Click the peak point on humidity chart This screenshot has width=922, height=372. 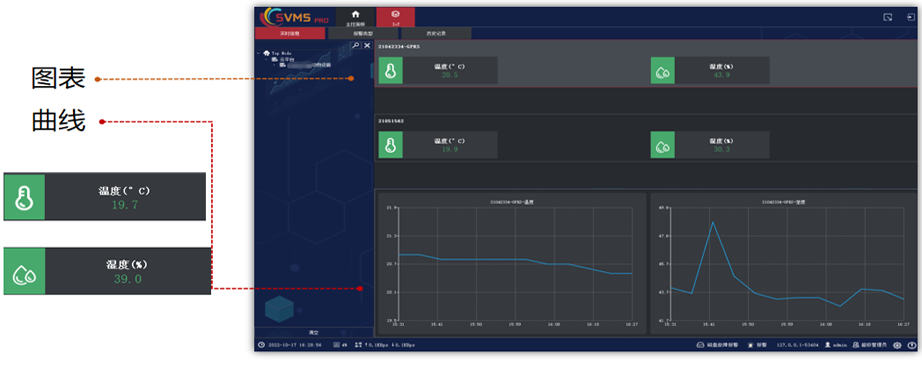713,222
